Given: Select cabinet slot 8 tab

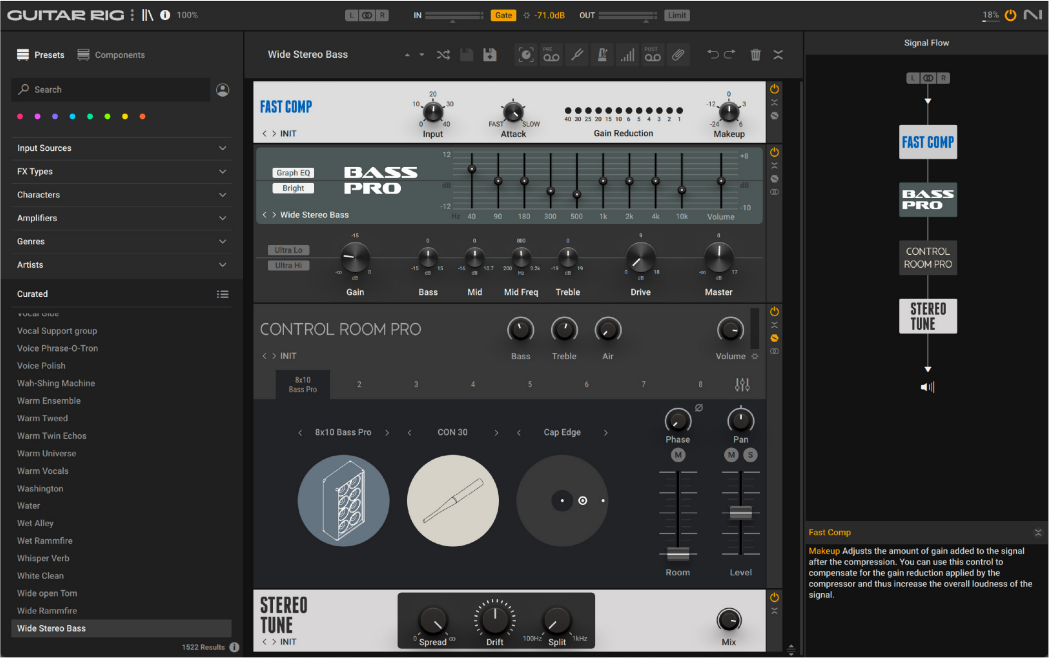Looking at the screenshot, I should [700, 385].
